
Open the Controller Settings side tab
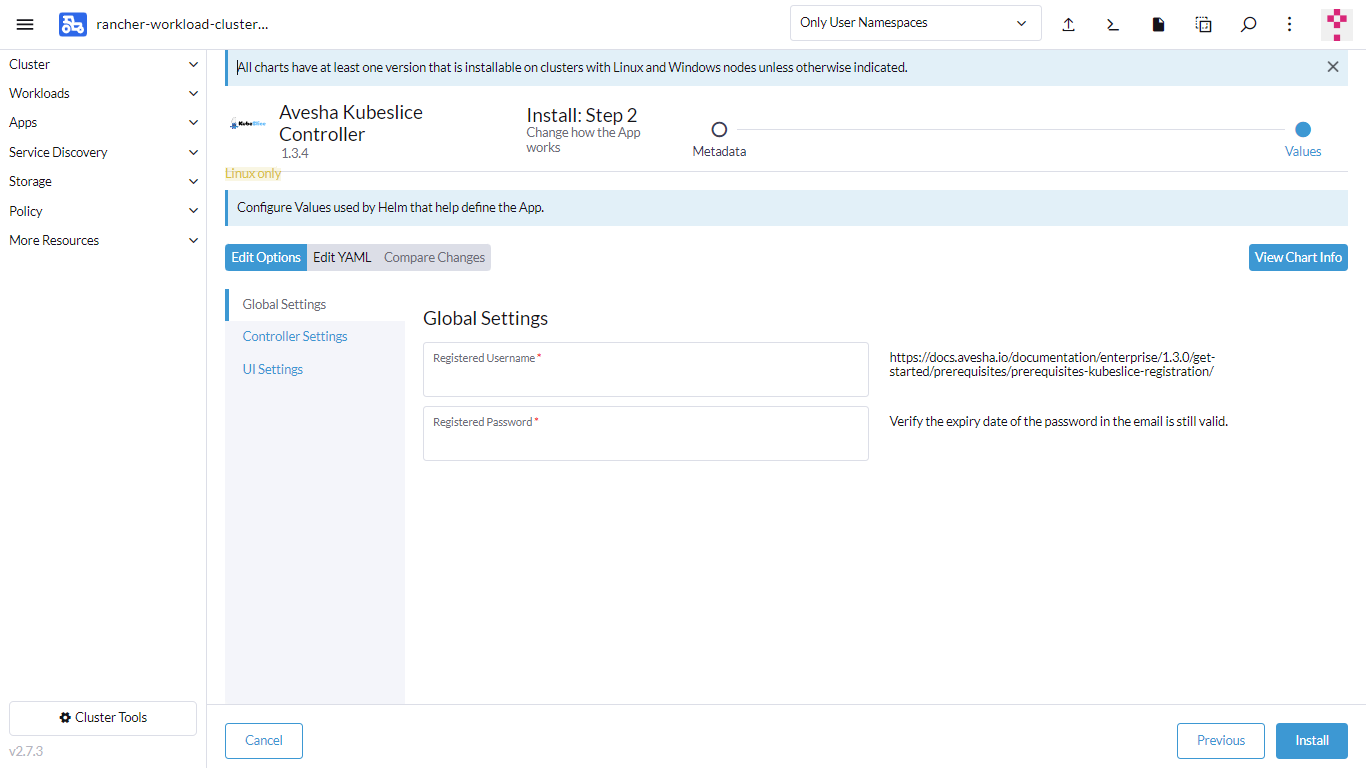pyautogui.click(x=315, y=336)
